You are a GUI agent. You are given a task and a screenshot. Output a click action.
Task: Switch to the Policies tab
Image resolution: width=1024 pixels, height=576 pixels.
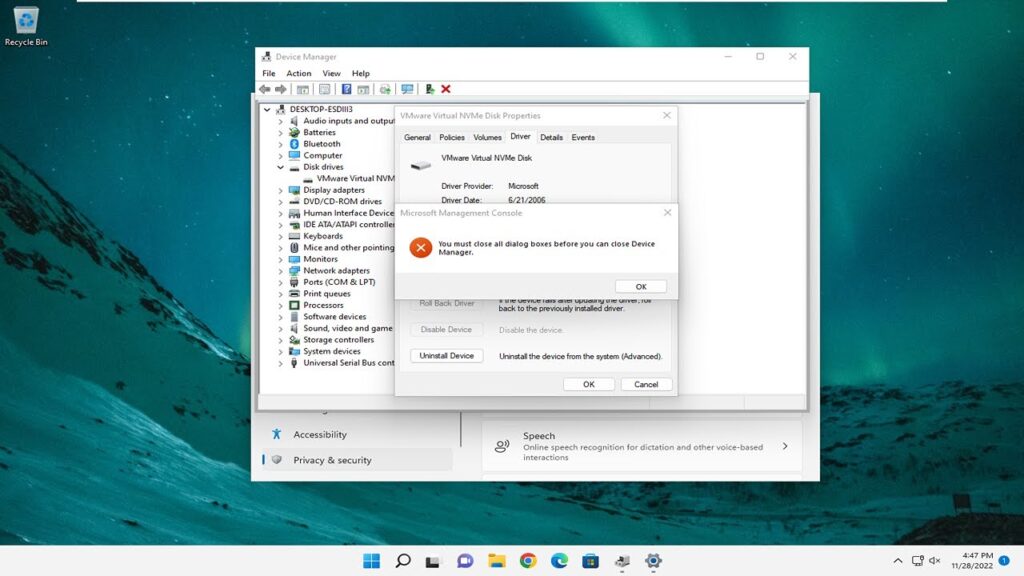point(452,137)
